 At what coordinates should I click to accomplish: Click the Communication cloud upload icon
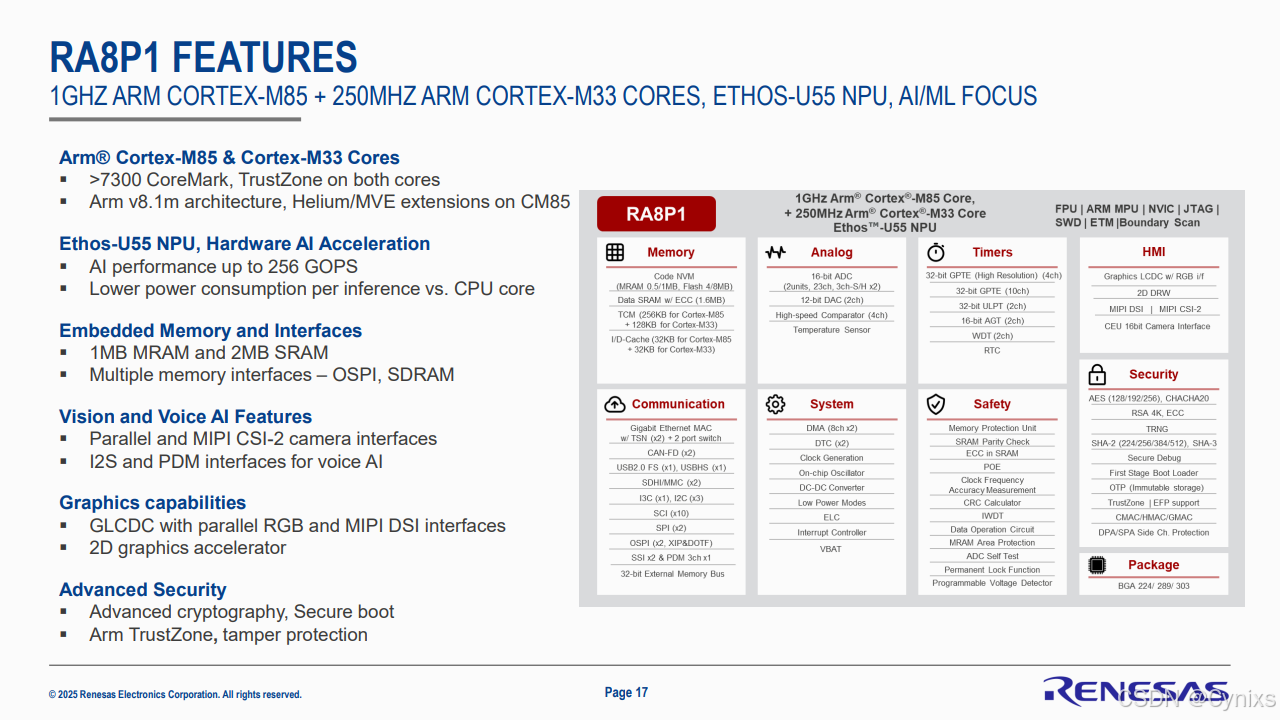tap(615, 404)
